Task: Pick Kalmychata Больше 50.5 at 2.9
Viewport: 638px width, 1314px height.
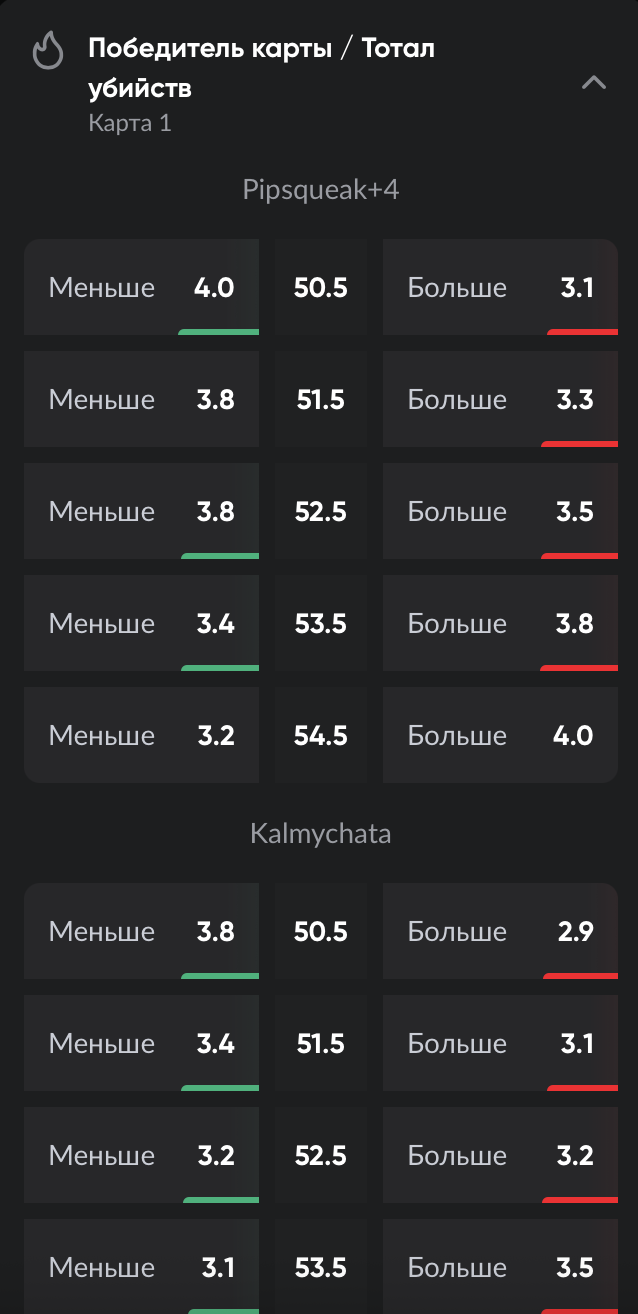Action: pyautogui.click(x=500, y=932)
